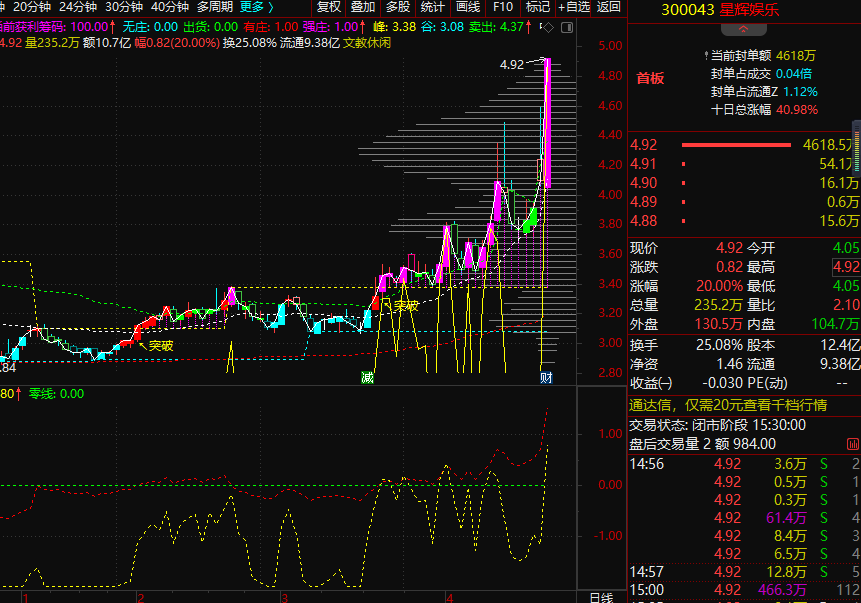
Task: Toggle 叠加 overlay on chart
Action: pyautogui.click(x=363, y=7)
